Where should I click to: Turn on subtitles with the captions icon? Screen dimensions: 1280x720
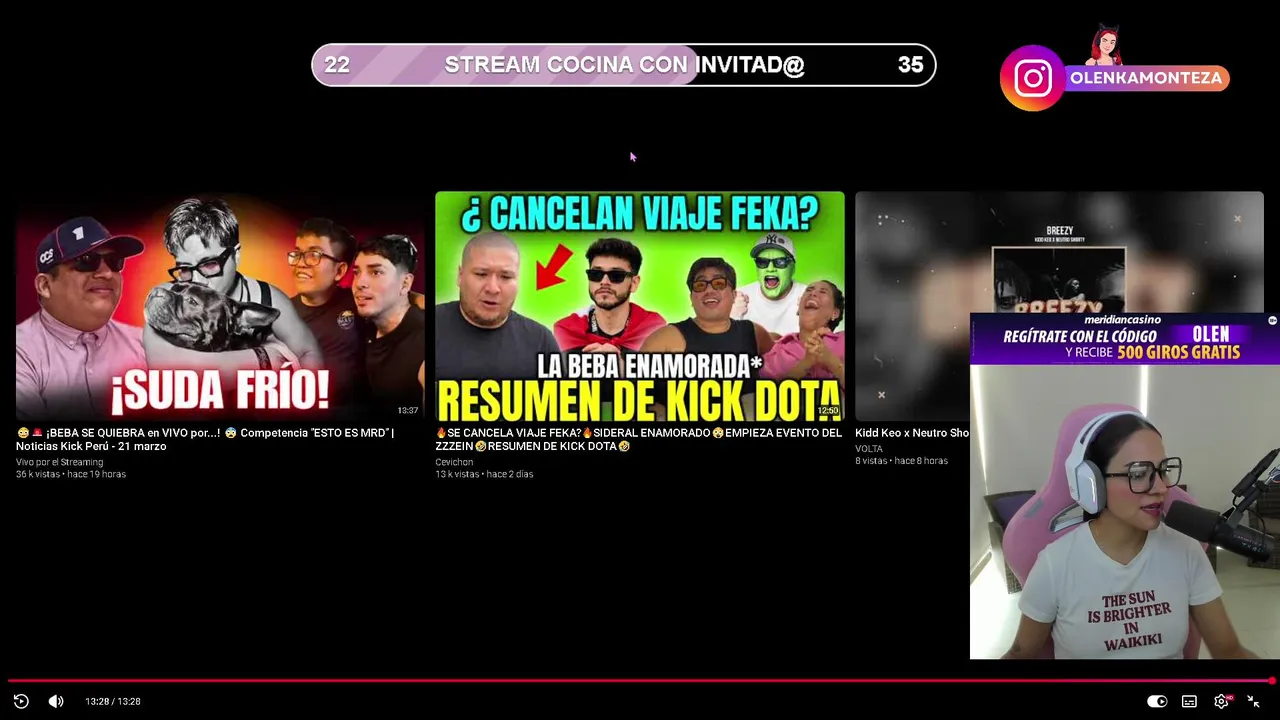pyautogui.click(x=1189, y=701)
